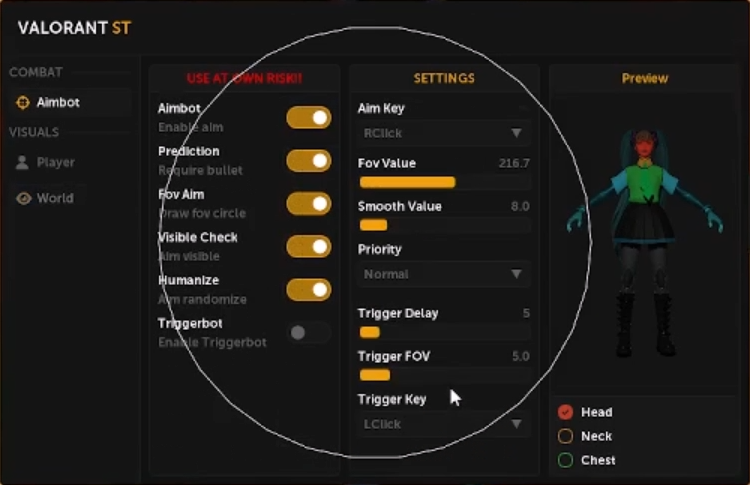Click the COMBAT section header
The image size is (750, 485).
[36, 72]
